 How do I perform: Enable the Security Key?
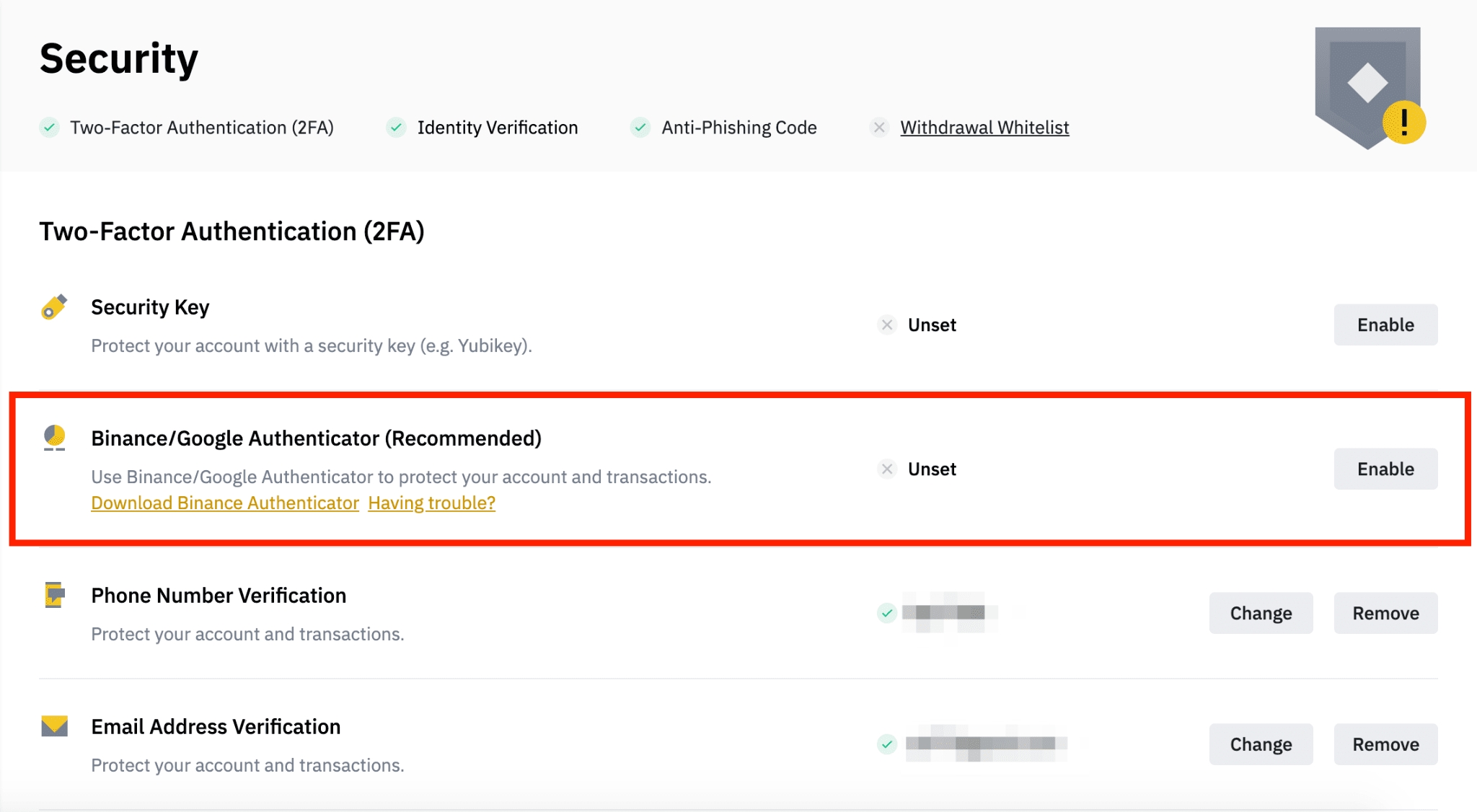1385,325
